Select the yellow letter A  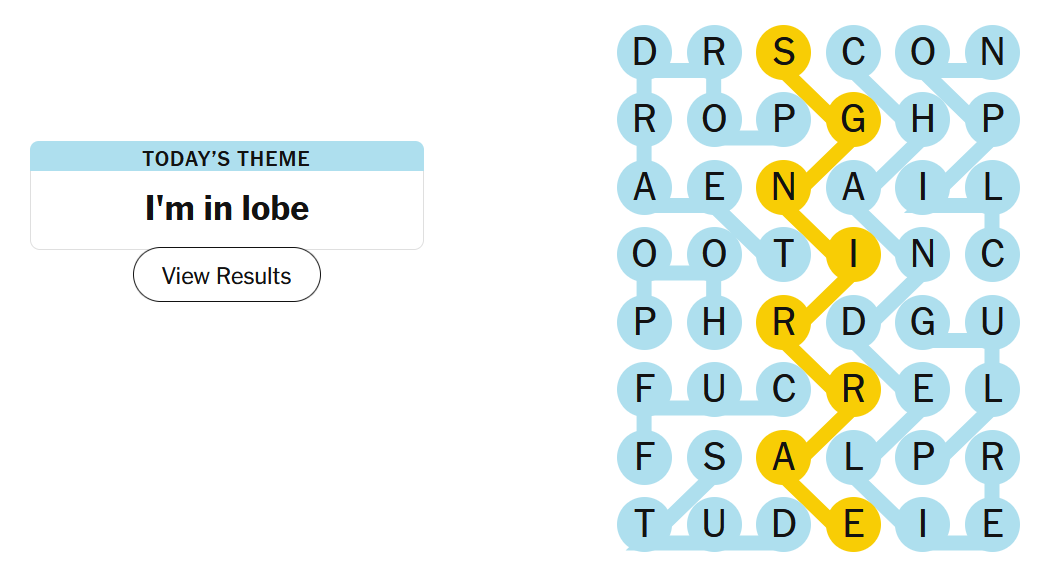[x=784, y=457]
